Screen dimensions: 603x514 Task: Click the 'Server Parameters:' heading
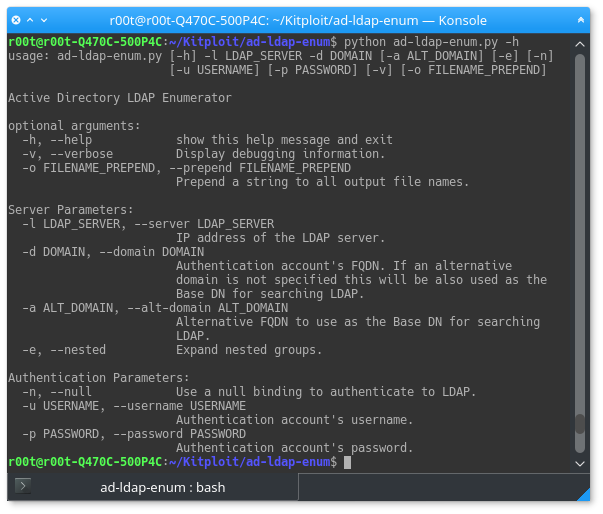pos(71,210)
